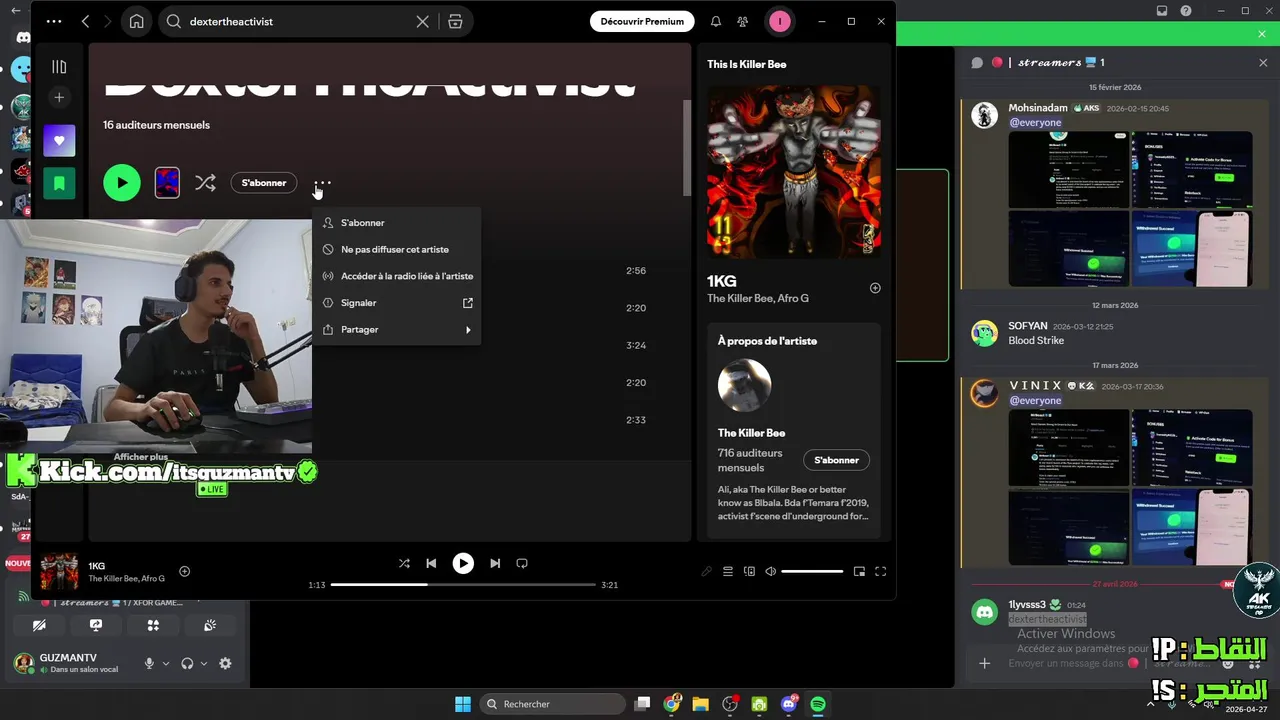Play the artist with the green play button

click(x=122, y=183)
